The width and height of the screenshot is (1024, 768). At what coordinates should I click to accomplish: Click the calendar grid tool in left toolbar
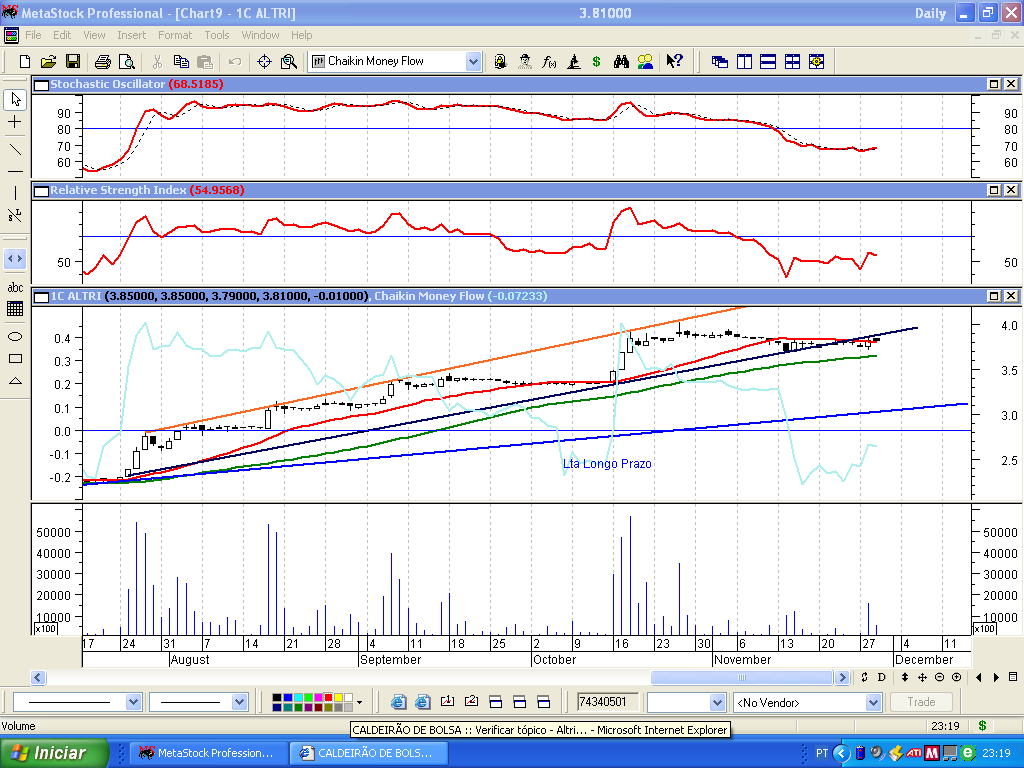coord(15,309)
